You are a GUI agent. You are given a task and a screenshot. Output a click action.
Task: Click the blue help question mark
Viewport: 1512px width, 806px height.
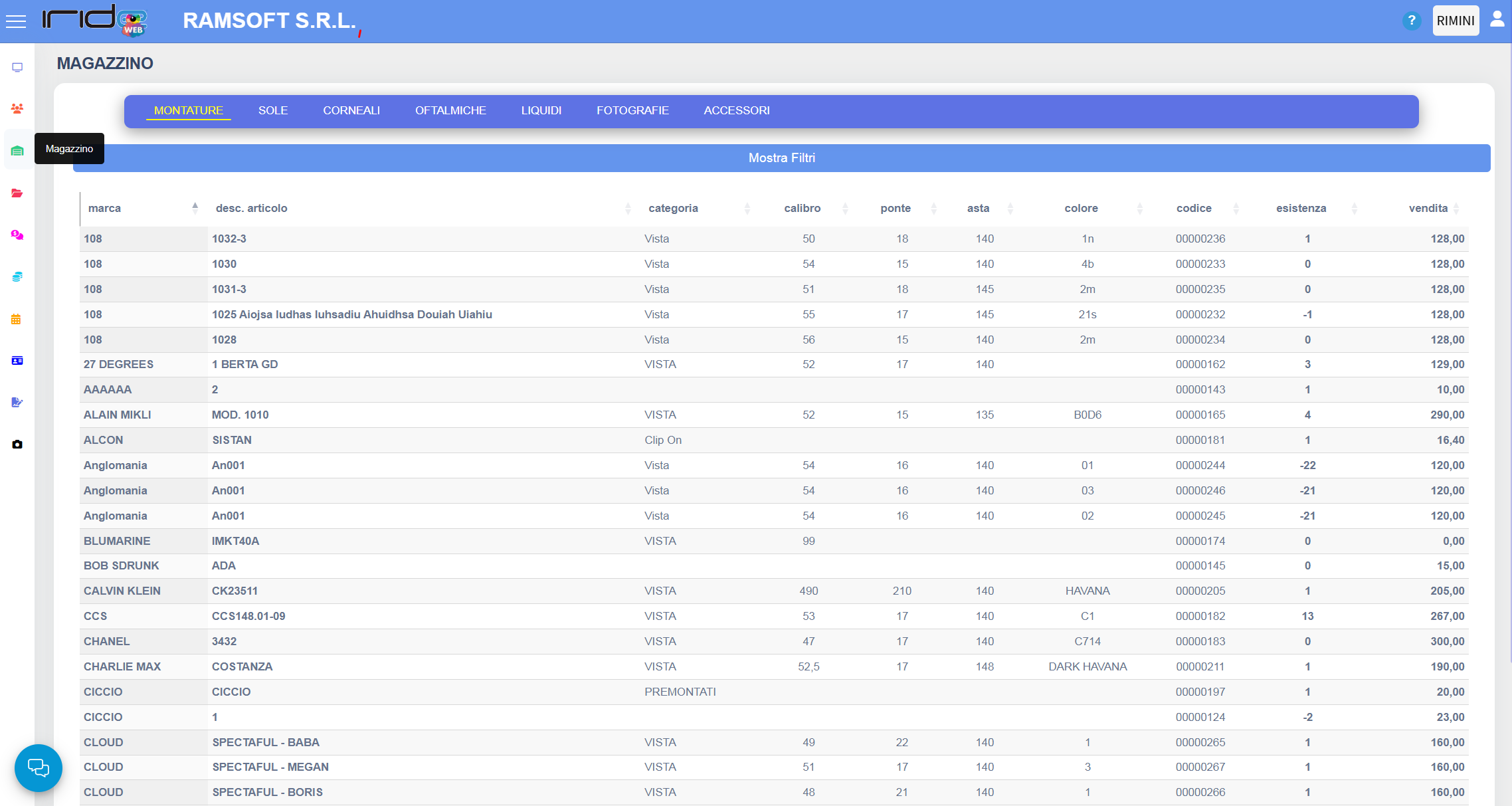[1412, 21]
